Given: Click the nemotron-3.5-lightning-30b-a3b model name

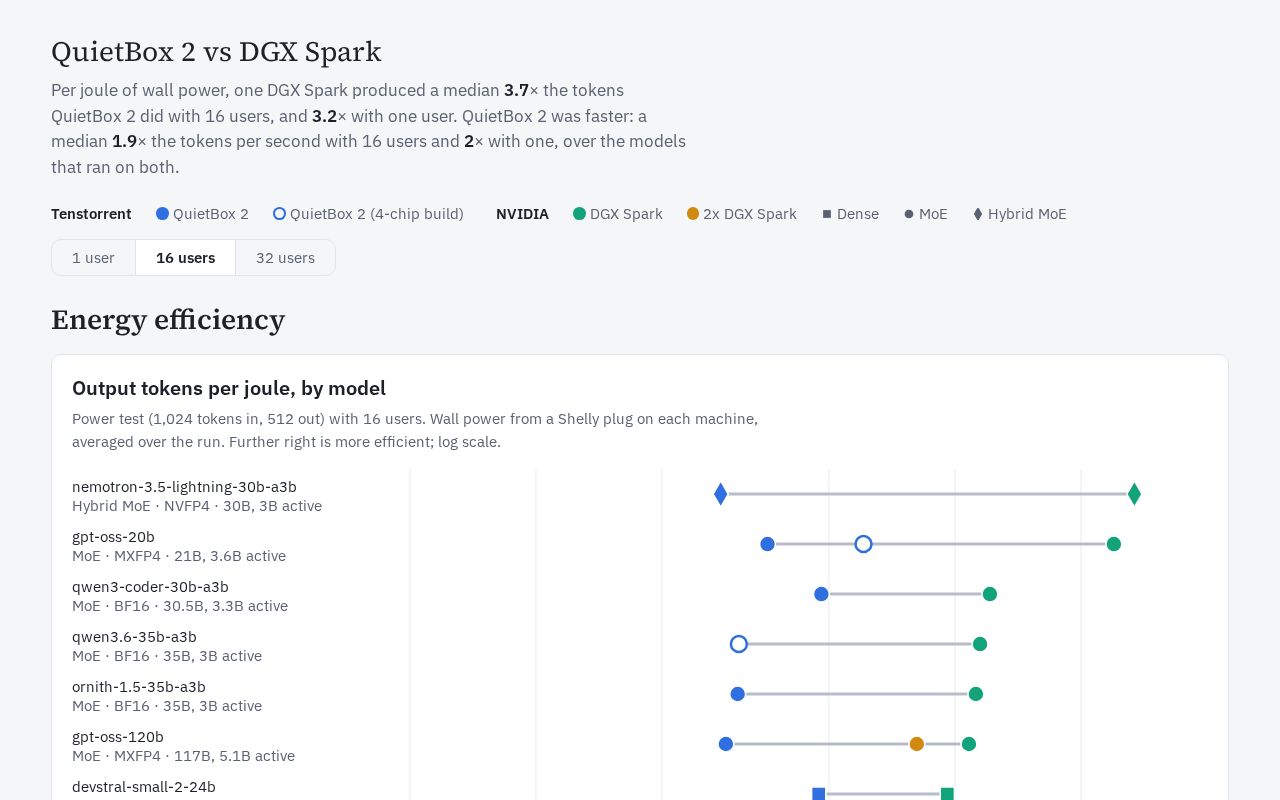Looking at the screenshot, I should (184, 487).
